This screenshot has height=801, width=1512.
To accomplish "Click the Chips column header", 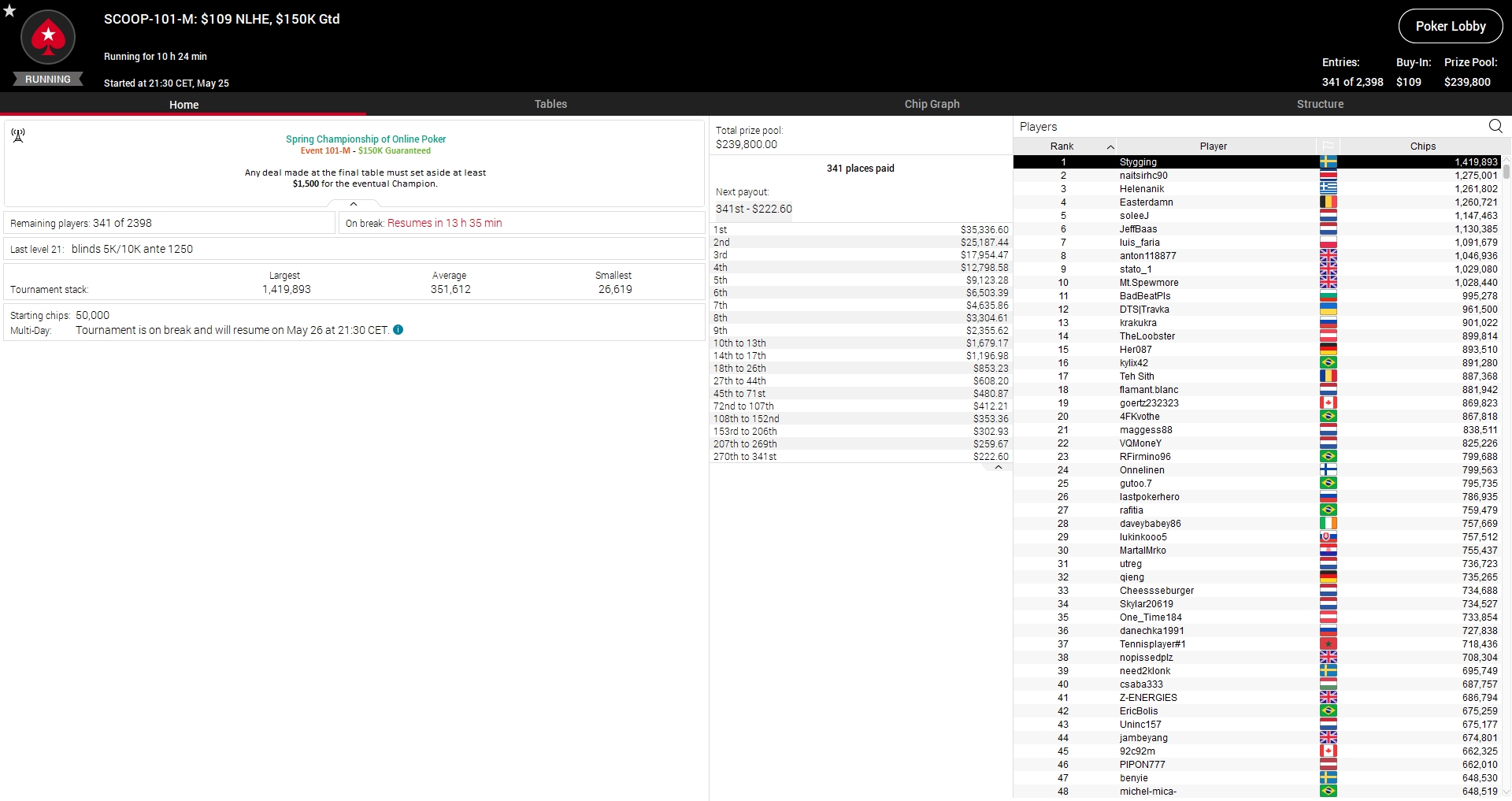I will click(x=1422, y=146).
